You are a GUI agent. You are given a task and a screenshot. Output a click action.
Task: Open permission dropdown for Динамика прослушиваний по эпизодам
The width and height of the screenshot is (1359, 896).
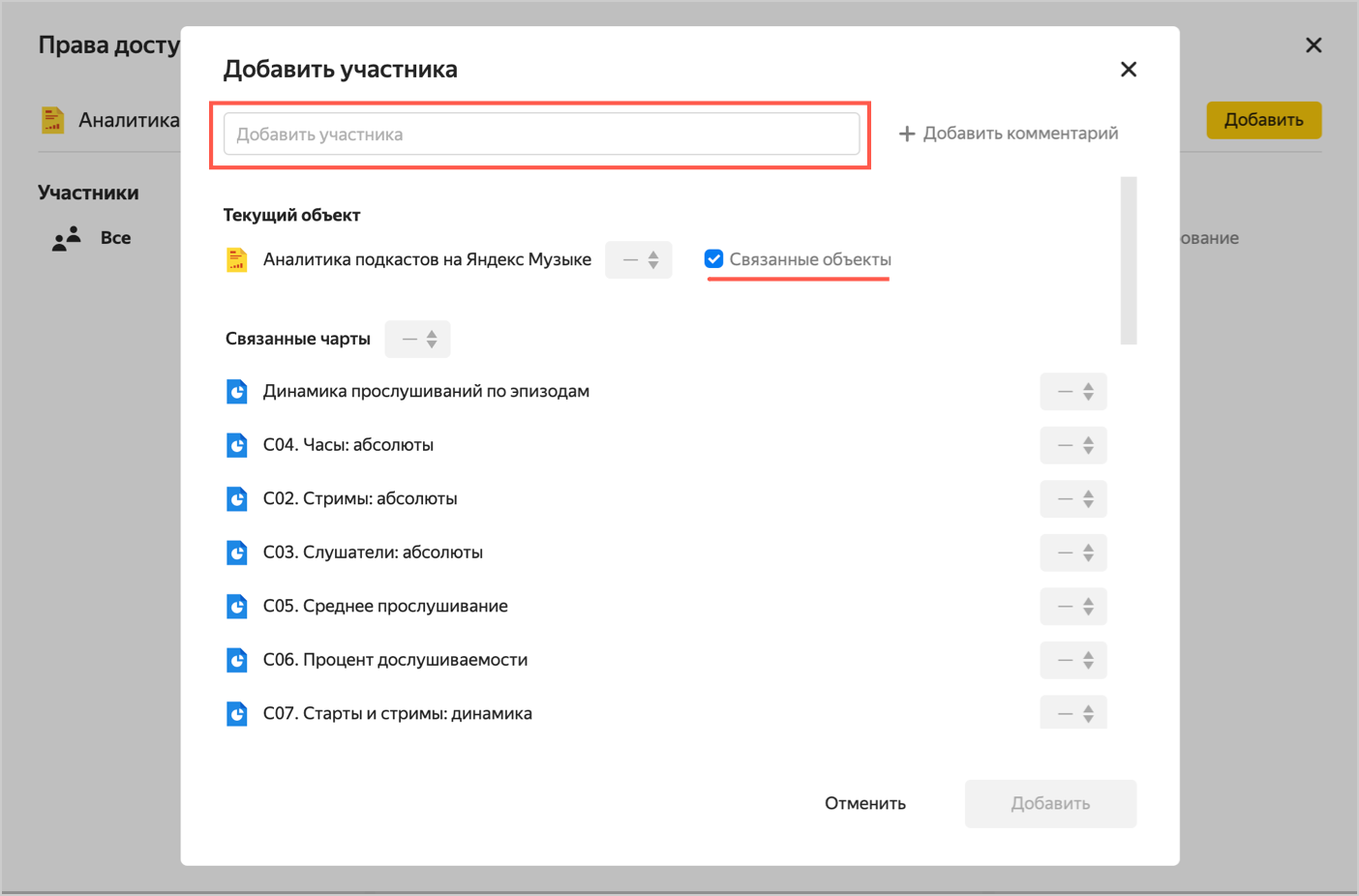coord(1072,392)
